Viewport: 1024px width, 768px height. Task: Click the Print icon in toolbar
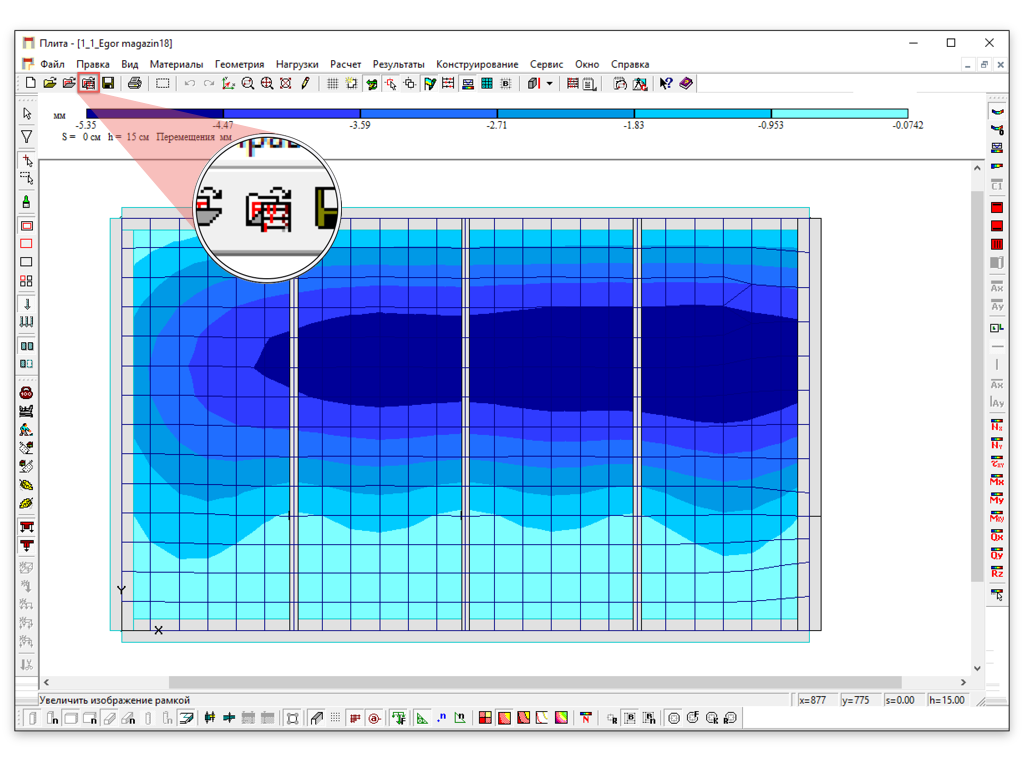134,84
